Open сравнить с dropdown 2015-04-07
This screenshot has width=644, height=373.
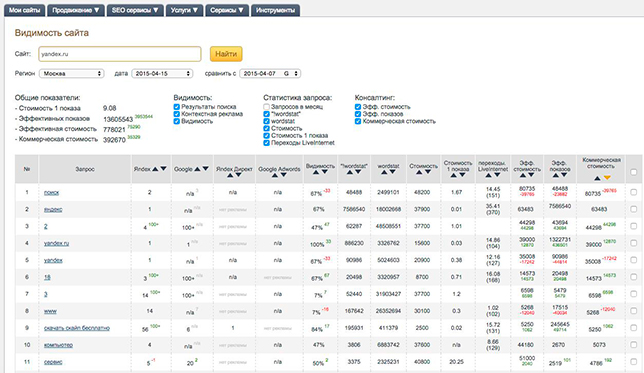[x=270, y=74]
